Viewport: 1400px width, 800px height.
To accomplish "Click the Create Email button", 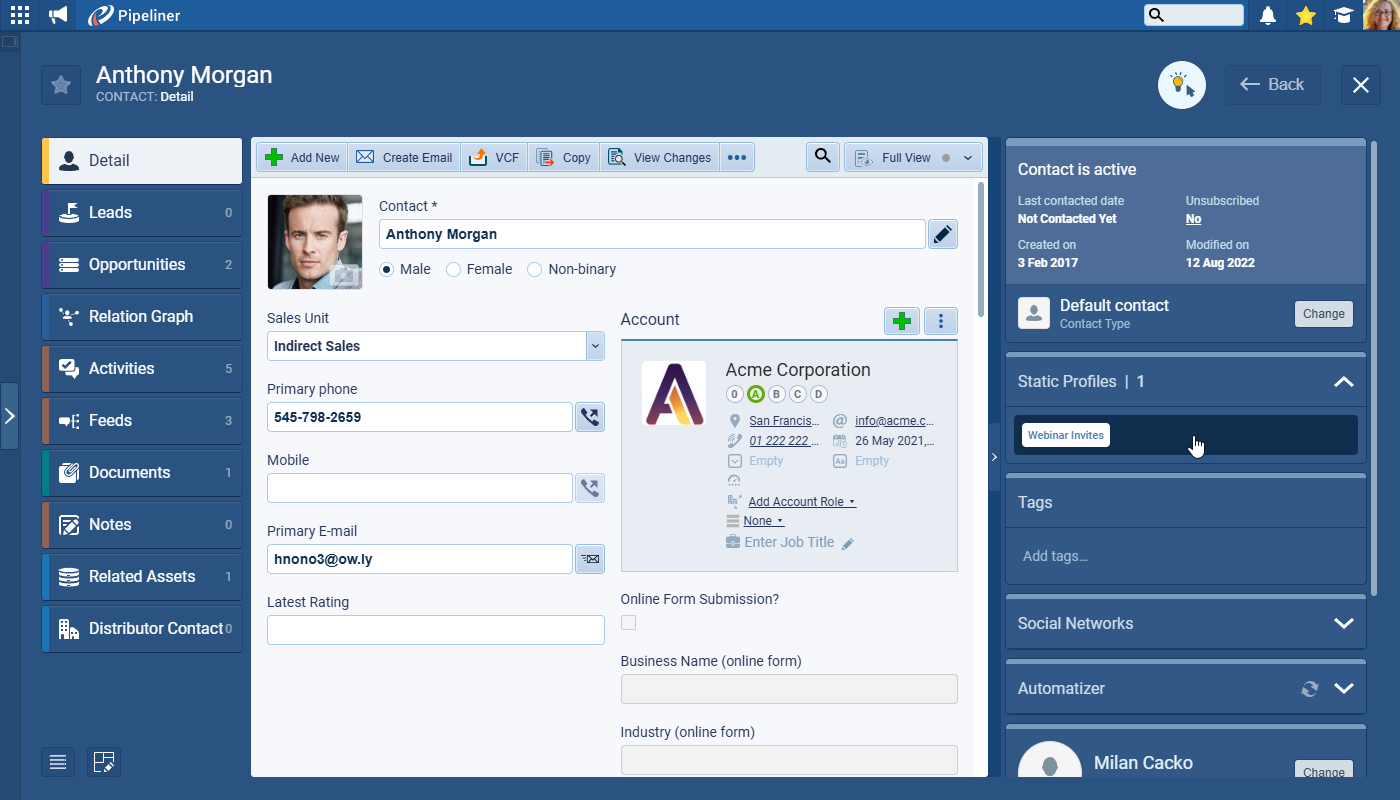I will coord(405,158).
